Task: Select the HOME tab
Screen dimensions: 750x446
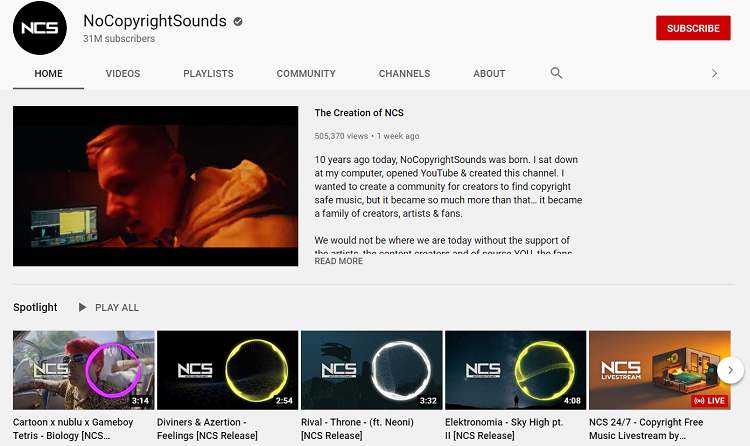Action: [48, 74]
